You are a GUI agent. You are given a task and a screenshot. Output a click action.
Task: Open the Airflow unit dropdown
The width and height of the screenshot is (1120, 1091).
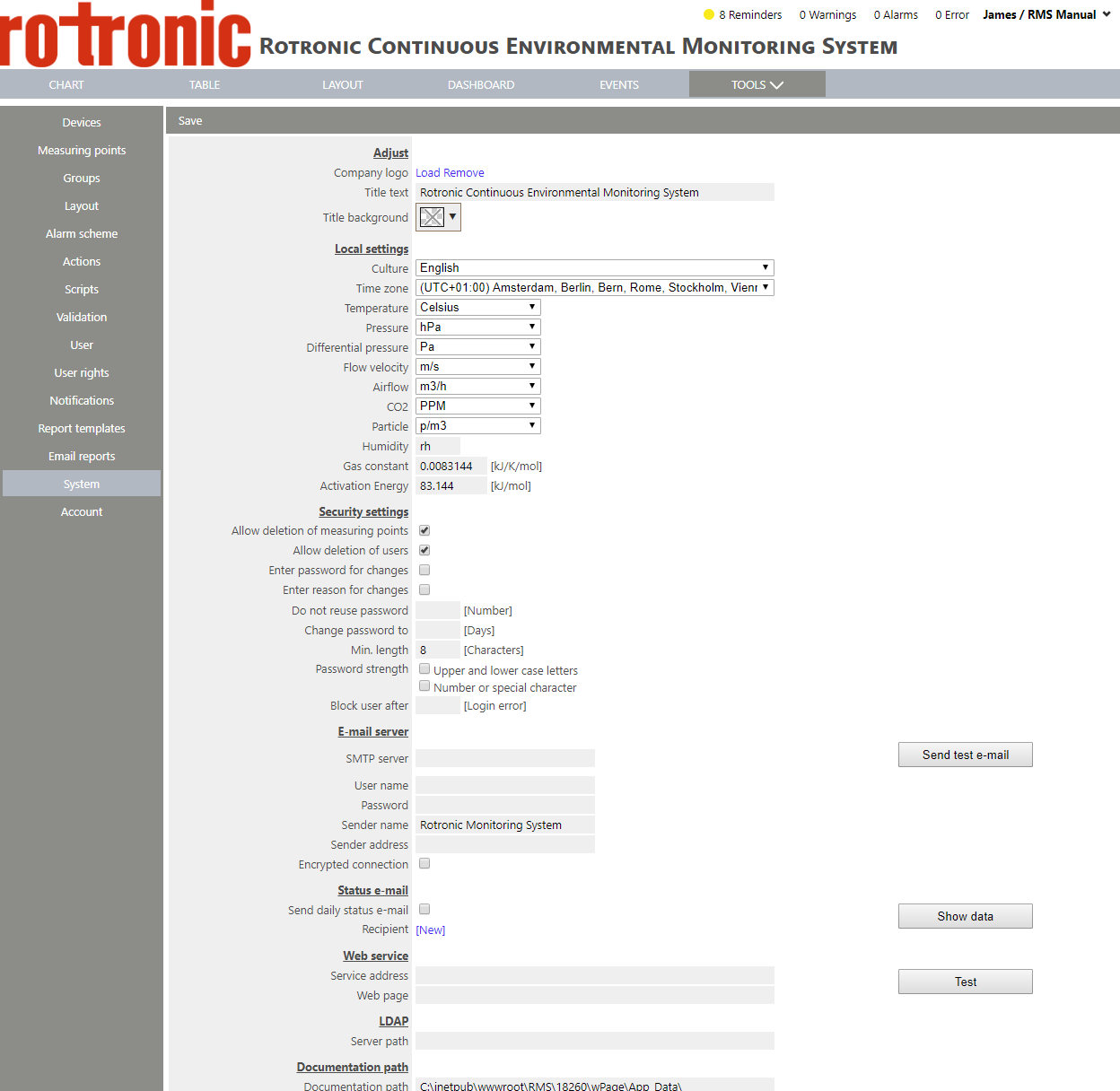pos(477,386)
